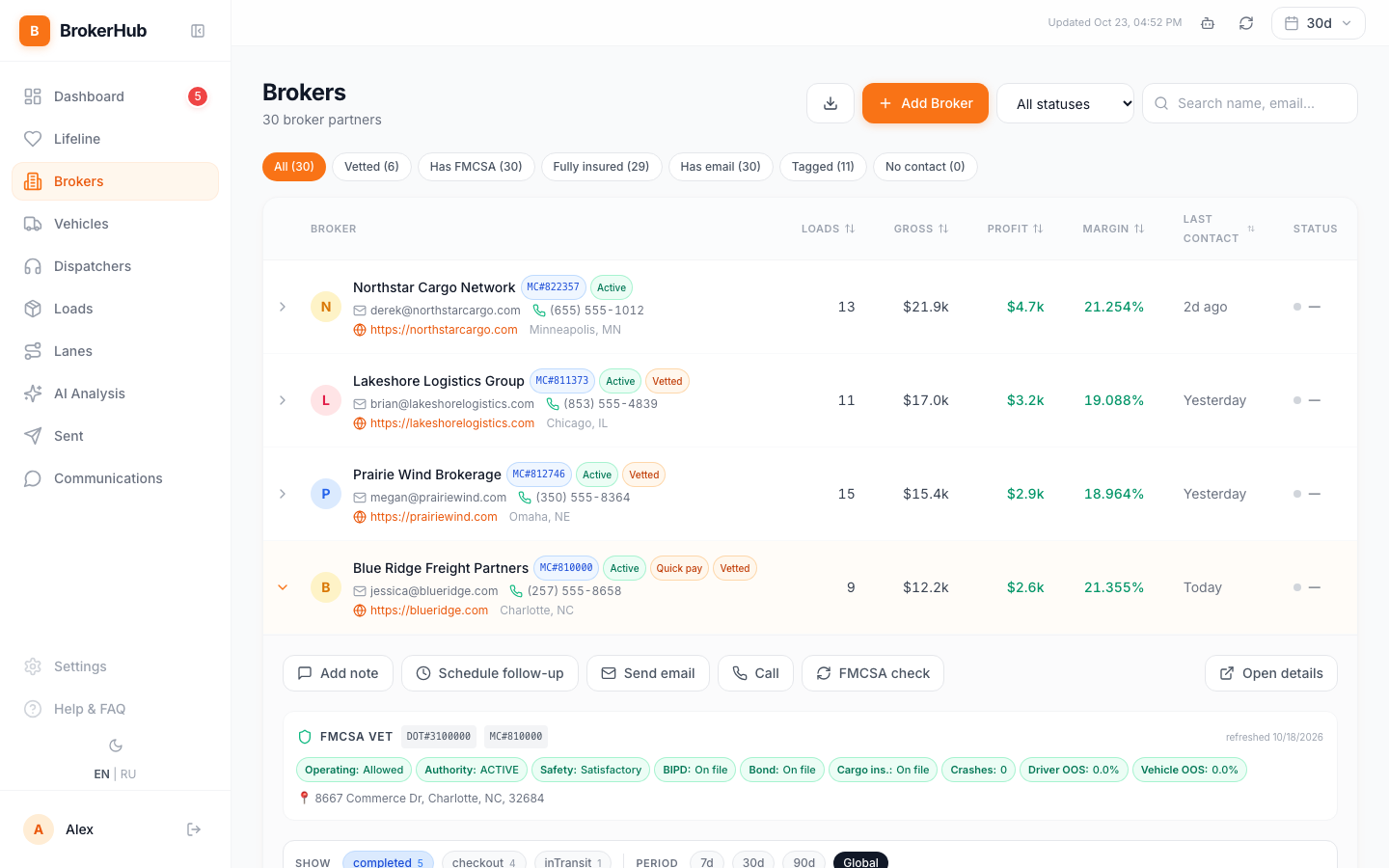Open Lanes section

pyautogui.click(x=115, y=351)
